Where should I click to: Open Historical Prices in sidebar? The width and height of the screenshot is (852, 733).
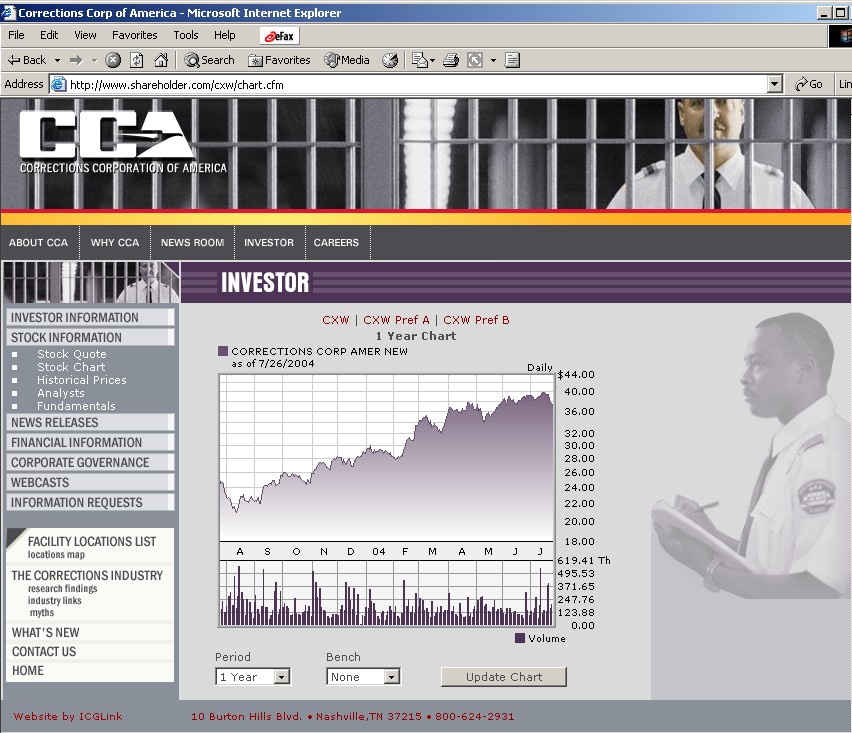(x=82, y=380)
